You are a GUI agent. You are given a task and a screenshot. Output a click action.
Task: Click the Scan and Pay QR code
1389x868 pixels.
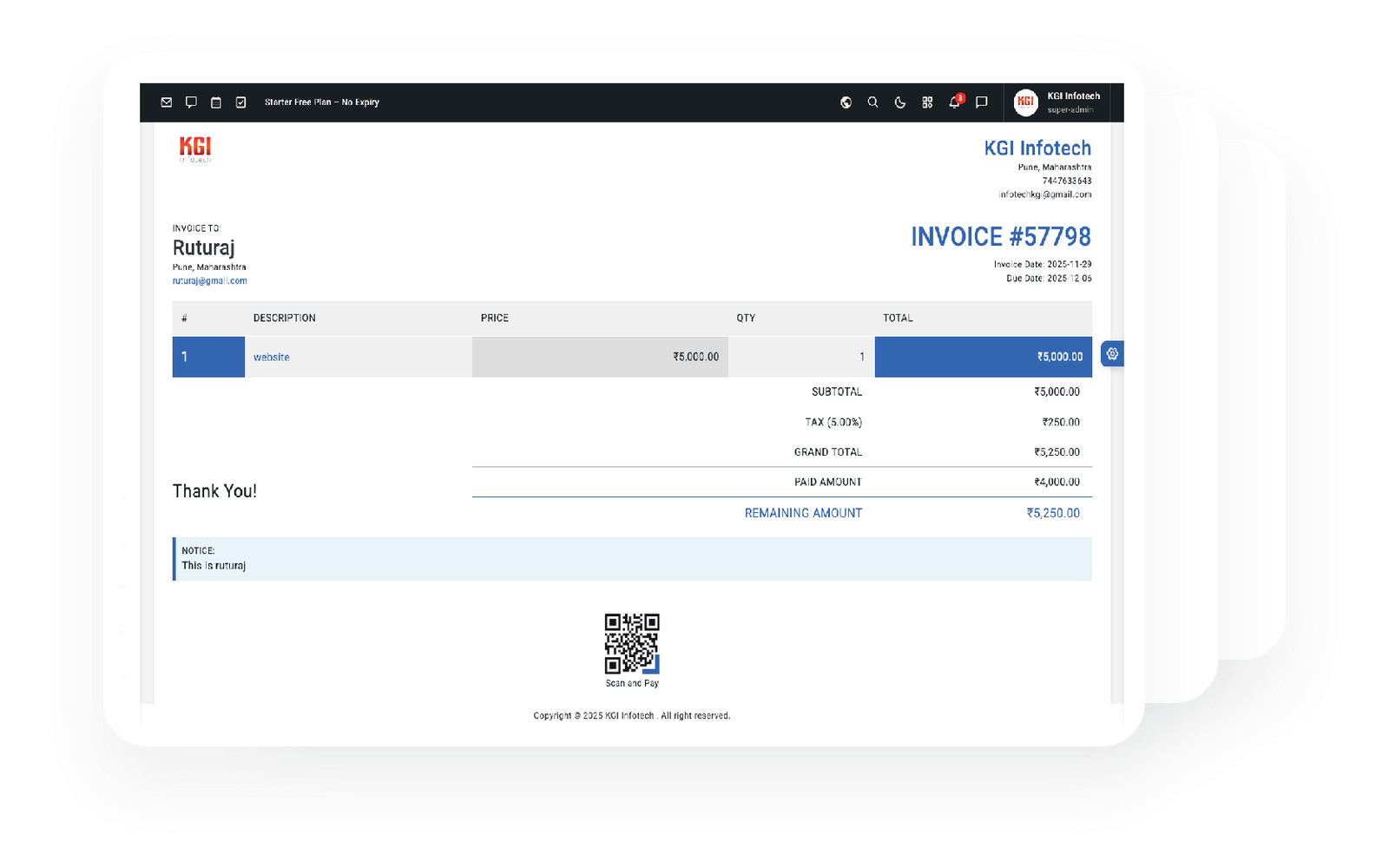(x=632, y=643)
